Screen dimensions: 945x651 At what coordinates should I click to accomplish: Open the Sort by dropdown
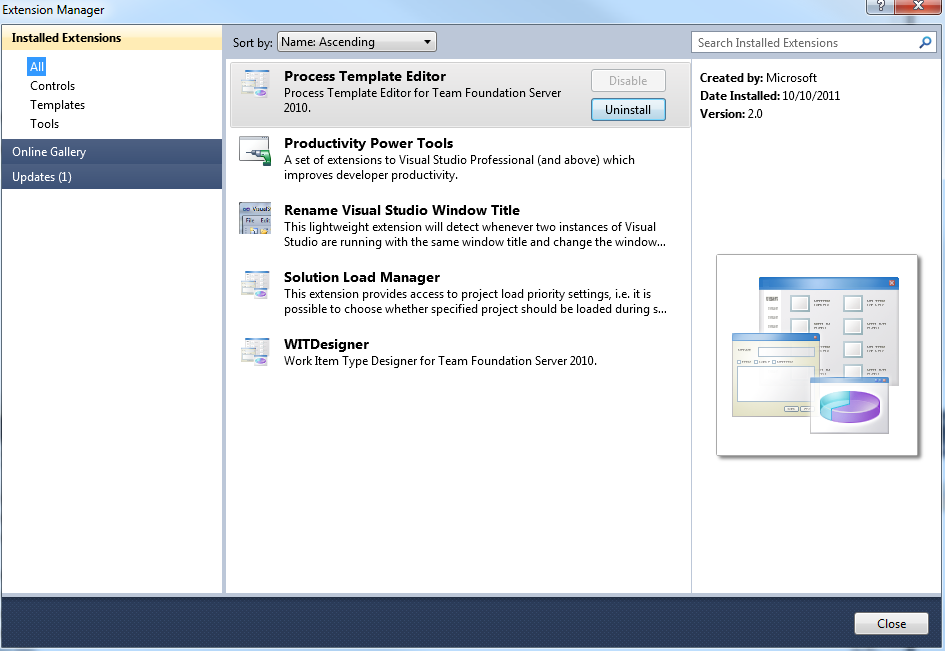click(357, 42)
